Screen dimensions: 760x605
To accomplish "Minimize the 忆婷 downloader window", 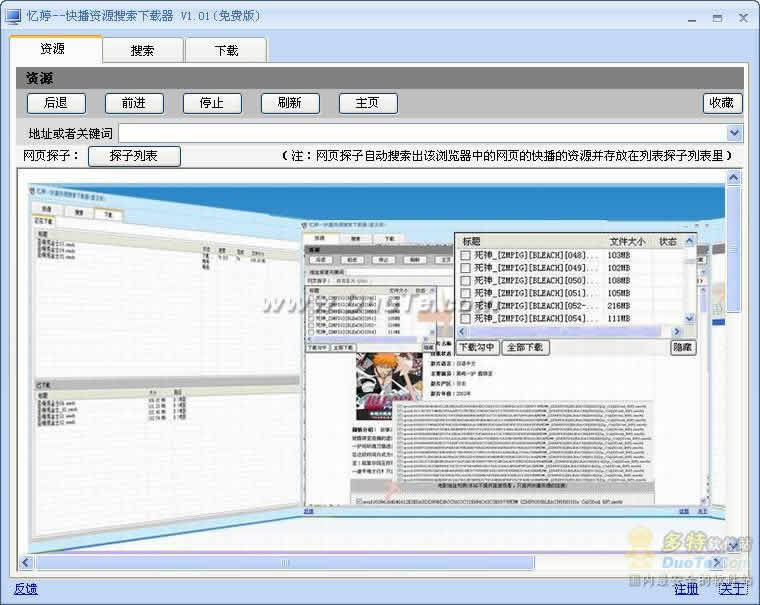I will tap(692, 18).
